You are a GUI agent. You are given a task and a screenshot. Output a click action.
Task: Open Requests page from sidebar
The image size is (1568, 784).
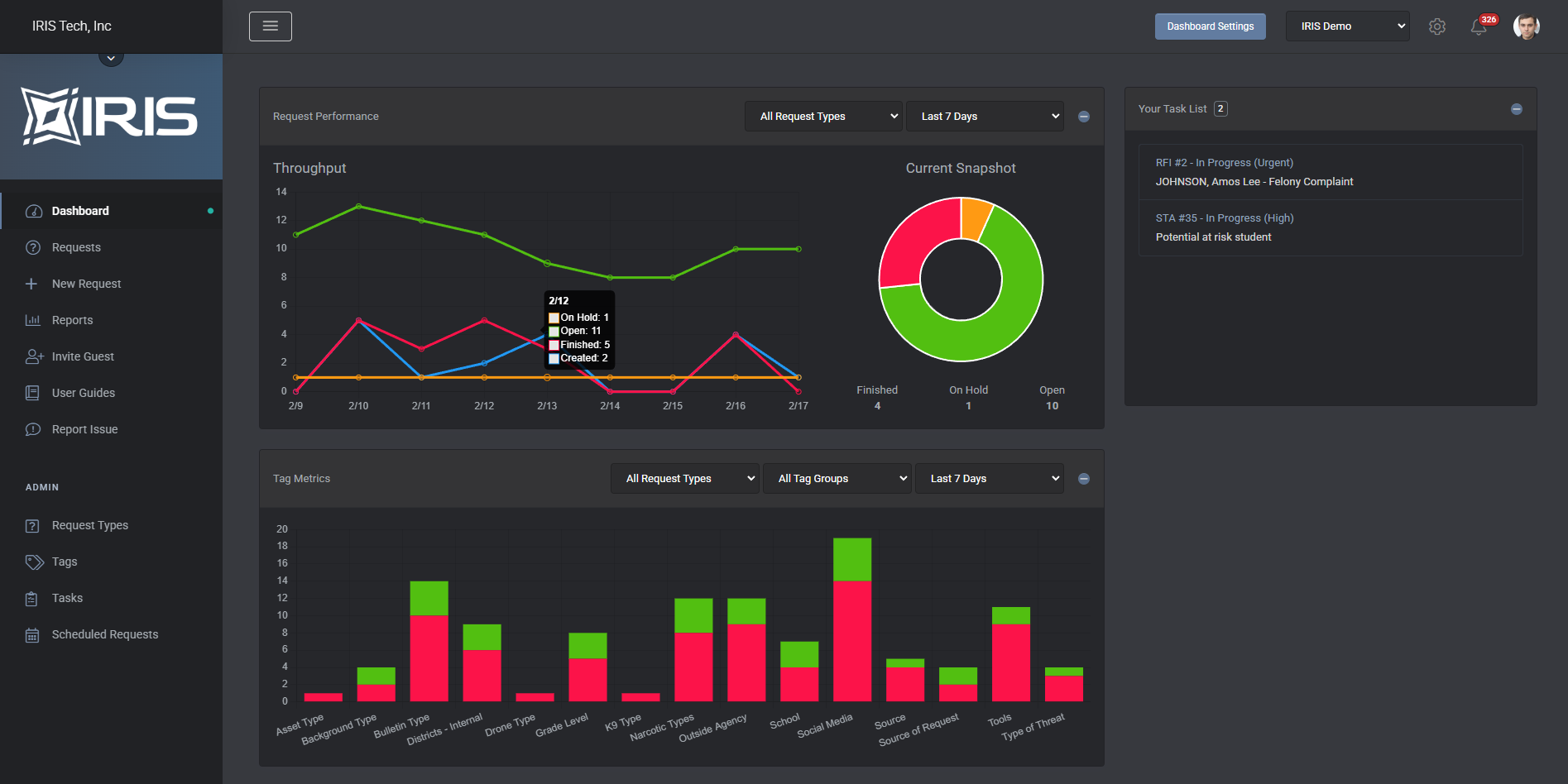pos(76,247)
